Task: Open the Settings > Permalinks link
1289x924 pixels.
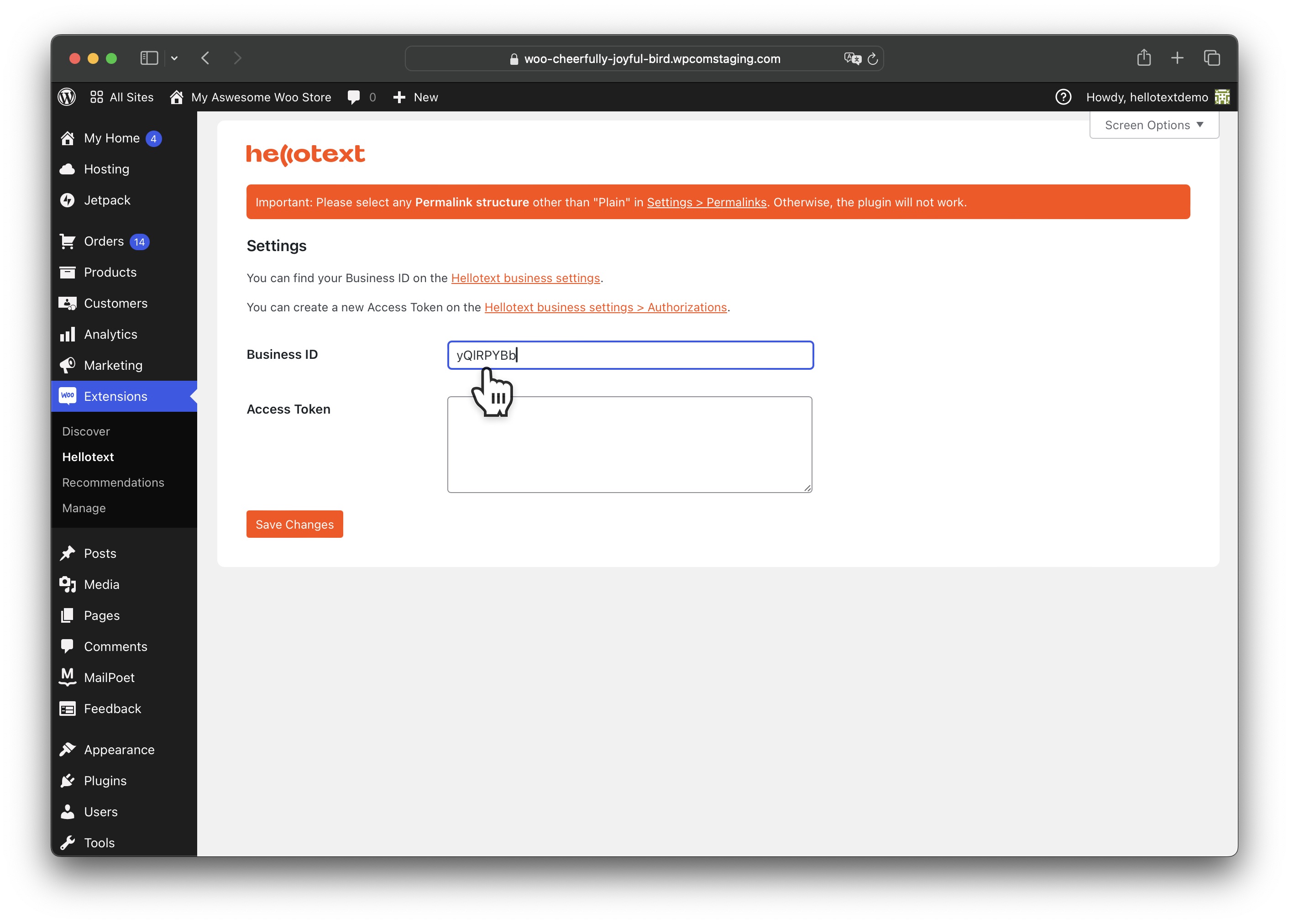Action: click(x=707, y=202)
